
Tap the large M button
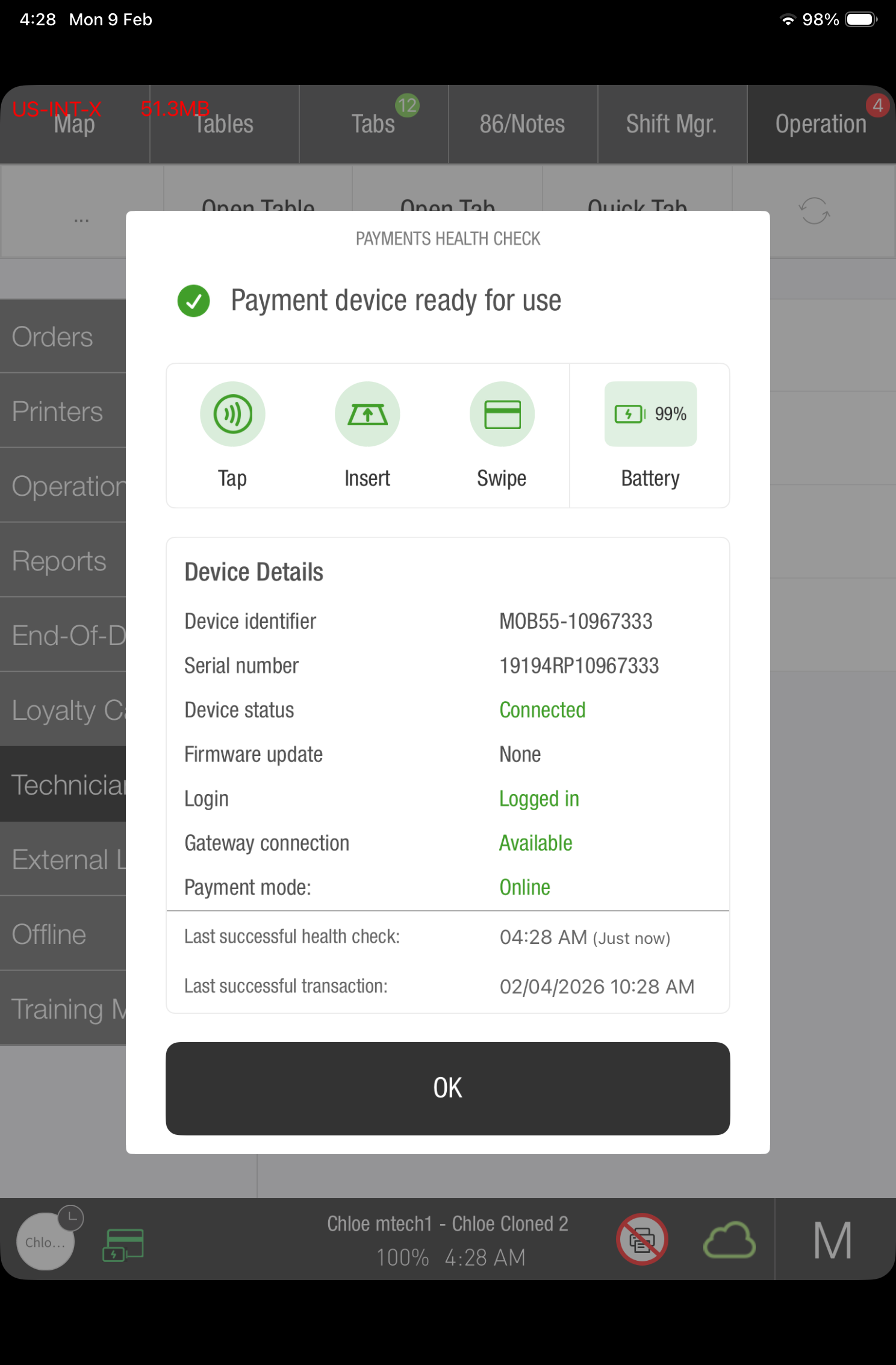(833, 1240)
